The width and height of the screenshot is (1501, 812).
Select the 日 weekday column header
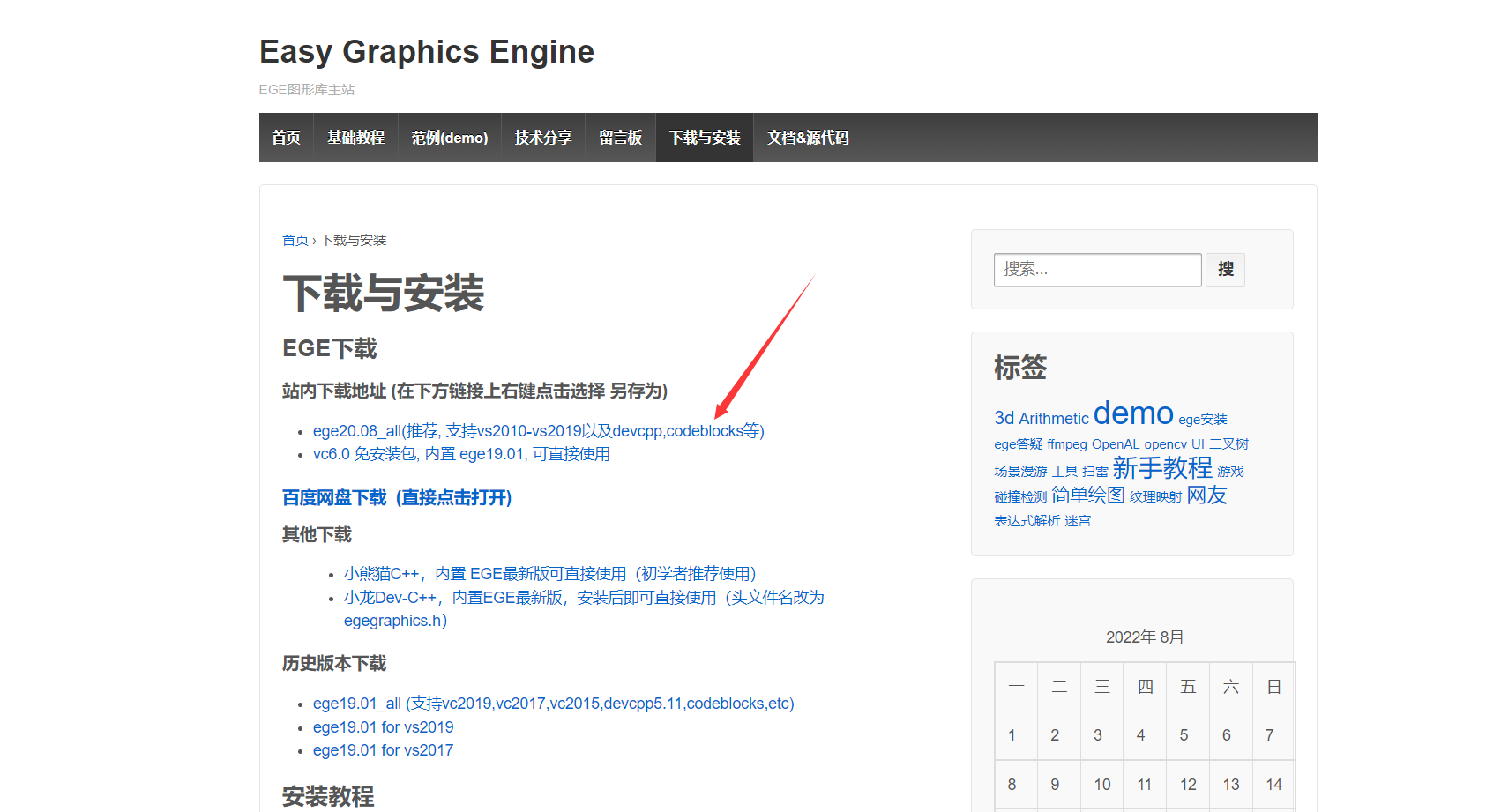coord(1273,687)
